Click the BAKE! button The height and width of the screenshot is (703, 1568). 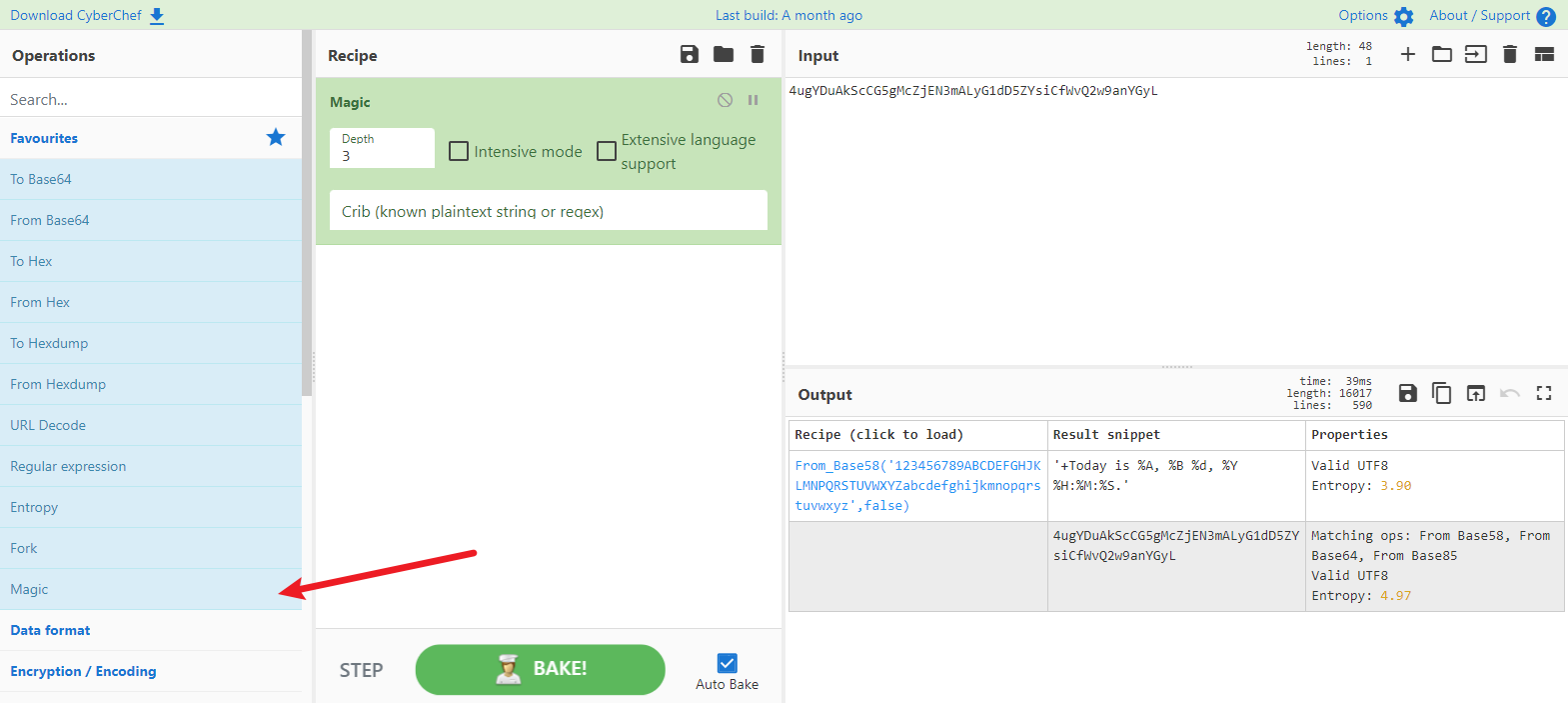(541, 669)
